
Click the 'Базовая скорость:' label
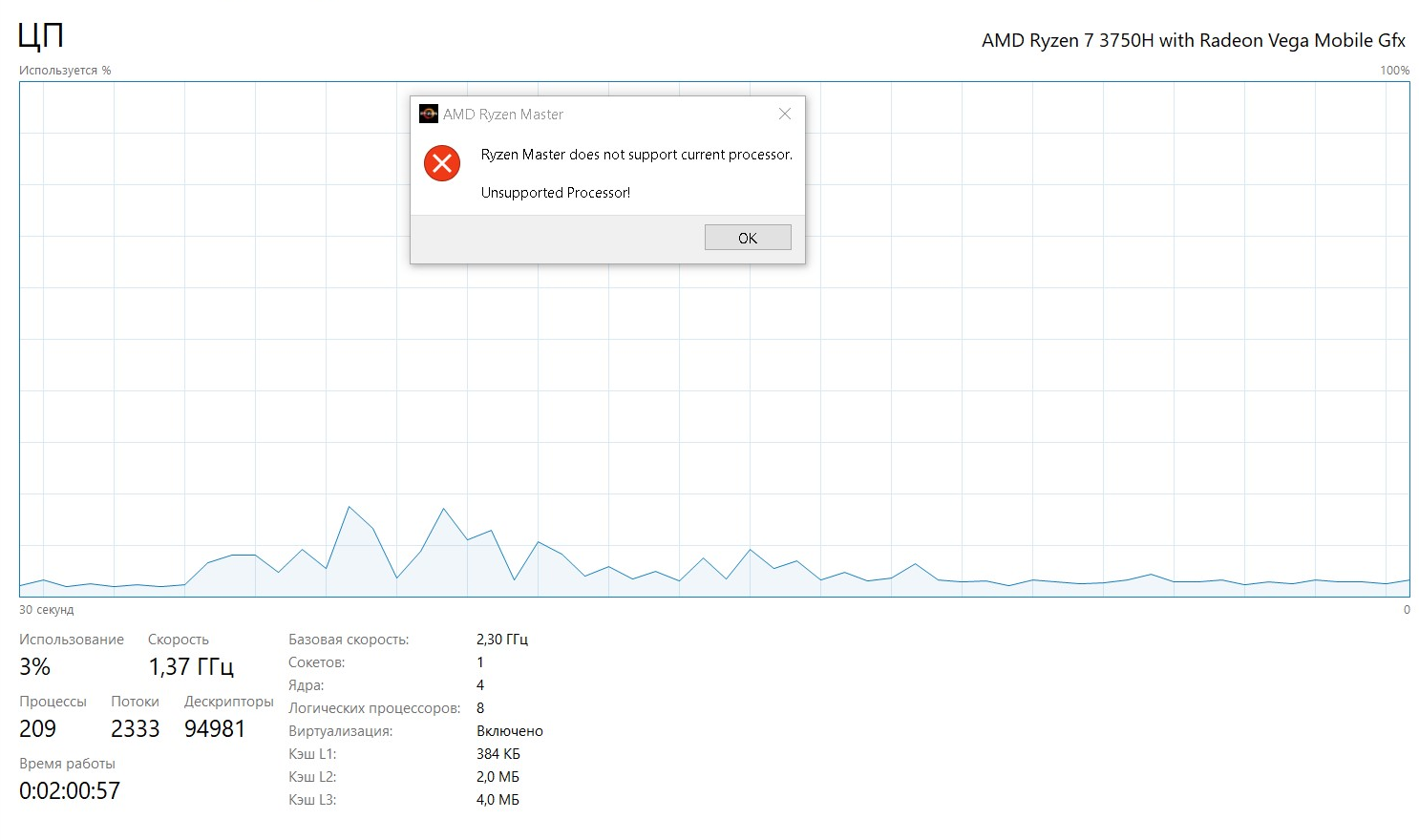click(349, 640)
